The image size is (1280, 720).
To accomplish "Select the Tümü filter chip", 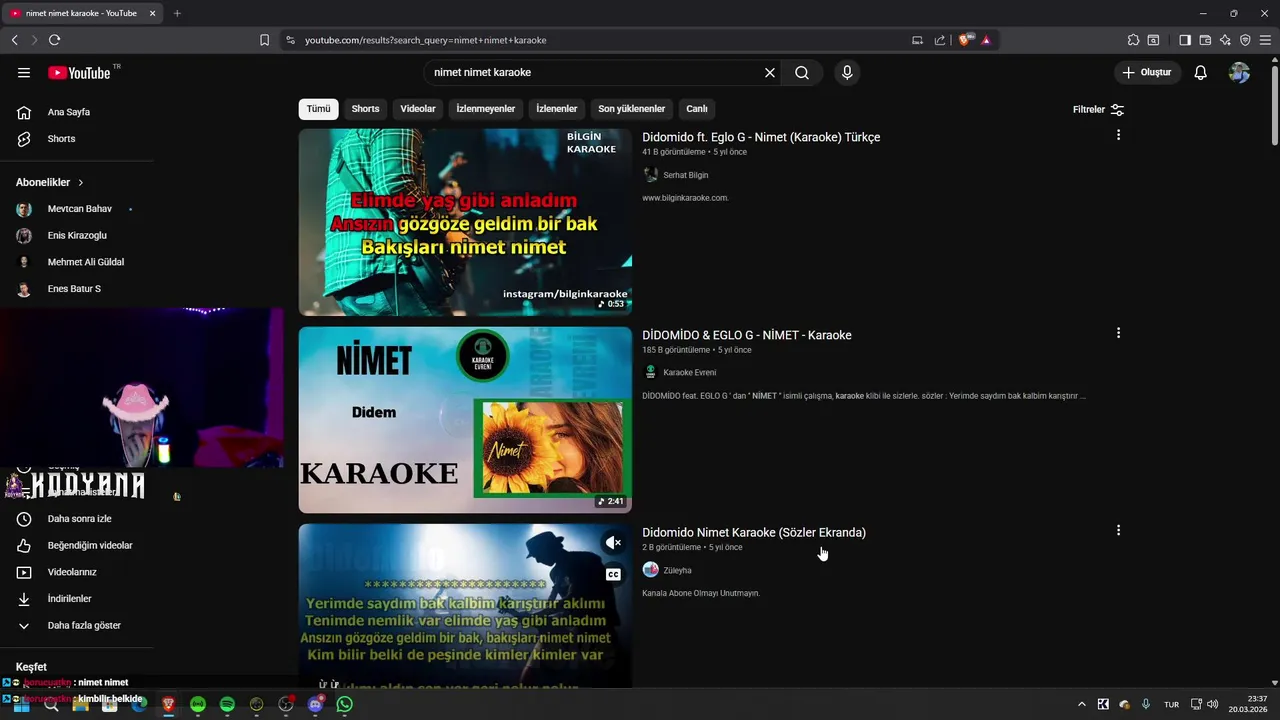I will pos(318,109).
